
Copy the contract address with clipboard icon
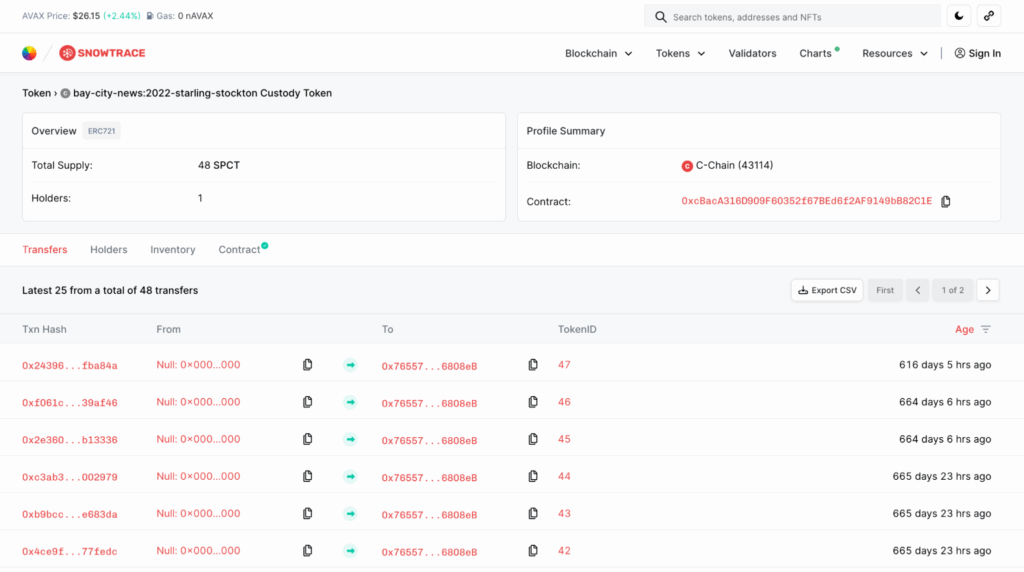pyautogui.click(x=946, y=202)
